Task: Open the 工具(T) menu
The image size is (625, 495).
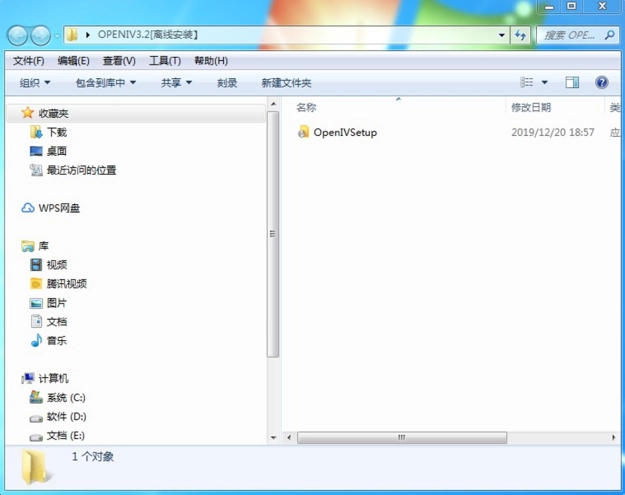Action: point(165,61)
